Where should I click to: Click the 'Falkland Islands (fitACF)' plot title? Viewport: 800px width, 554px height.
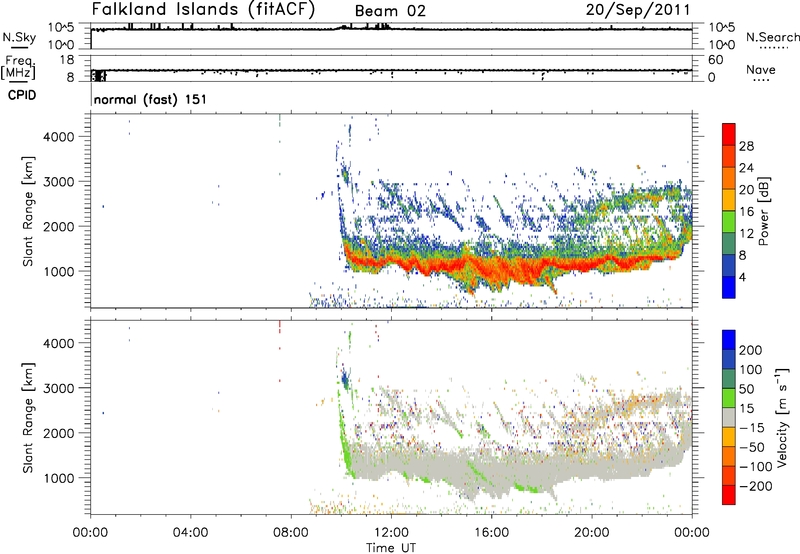coord(203,9)
